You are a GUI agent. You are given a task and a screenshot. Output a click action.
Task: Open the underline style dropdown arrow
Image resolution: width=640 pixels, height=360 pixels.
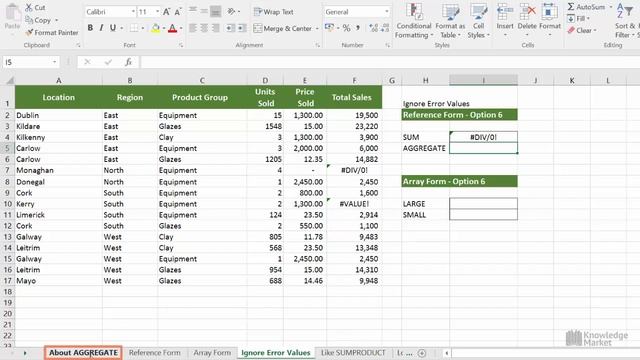122,28
